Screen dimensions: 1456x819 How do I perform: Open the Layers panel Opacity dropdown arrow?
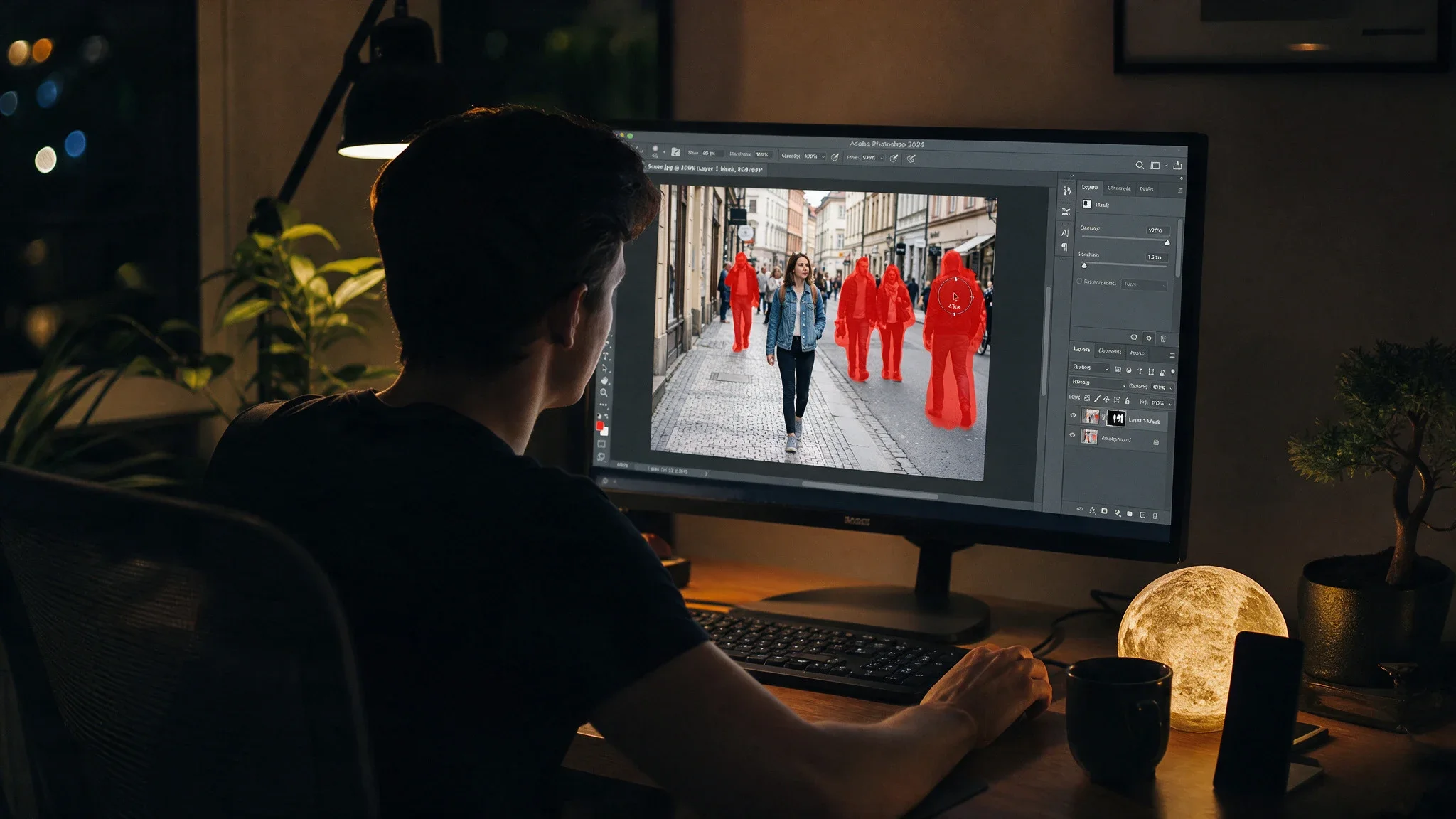(1171, 388)
